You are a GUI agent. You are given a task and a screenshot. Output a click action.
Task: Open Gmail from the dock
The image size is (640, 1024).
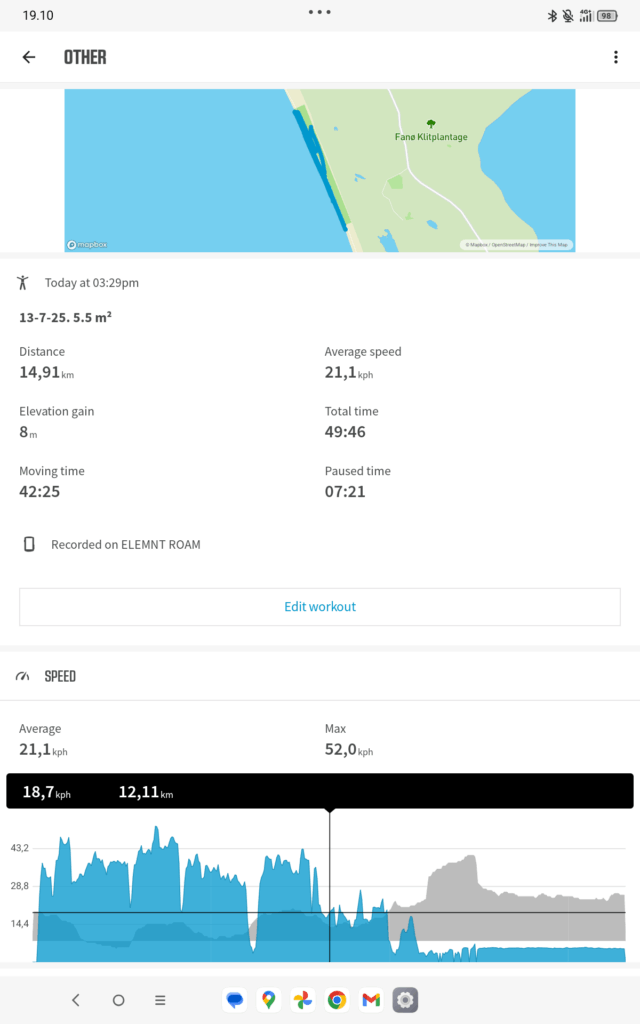point(371,1000)
